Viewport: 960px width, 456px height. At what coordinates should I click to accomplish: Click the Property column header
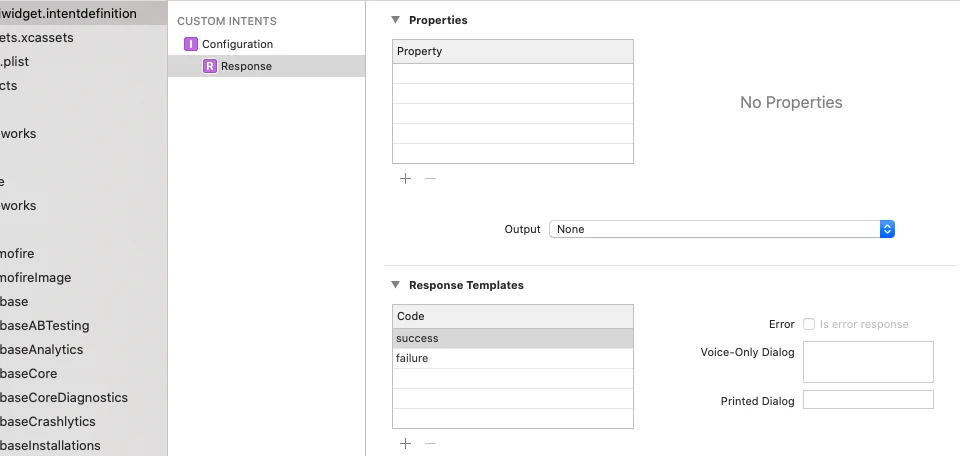[x=512, y=51]
